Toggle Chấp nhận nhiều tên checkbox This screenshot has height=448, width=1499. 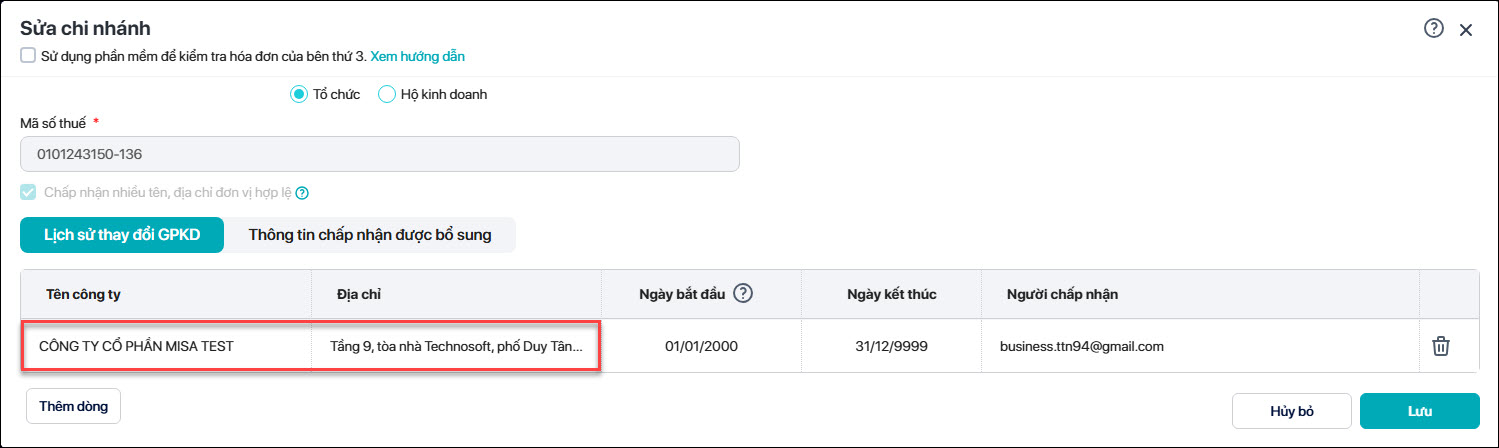[28, 193]
